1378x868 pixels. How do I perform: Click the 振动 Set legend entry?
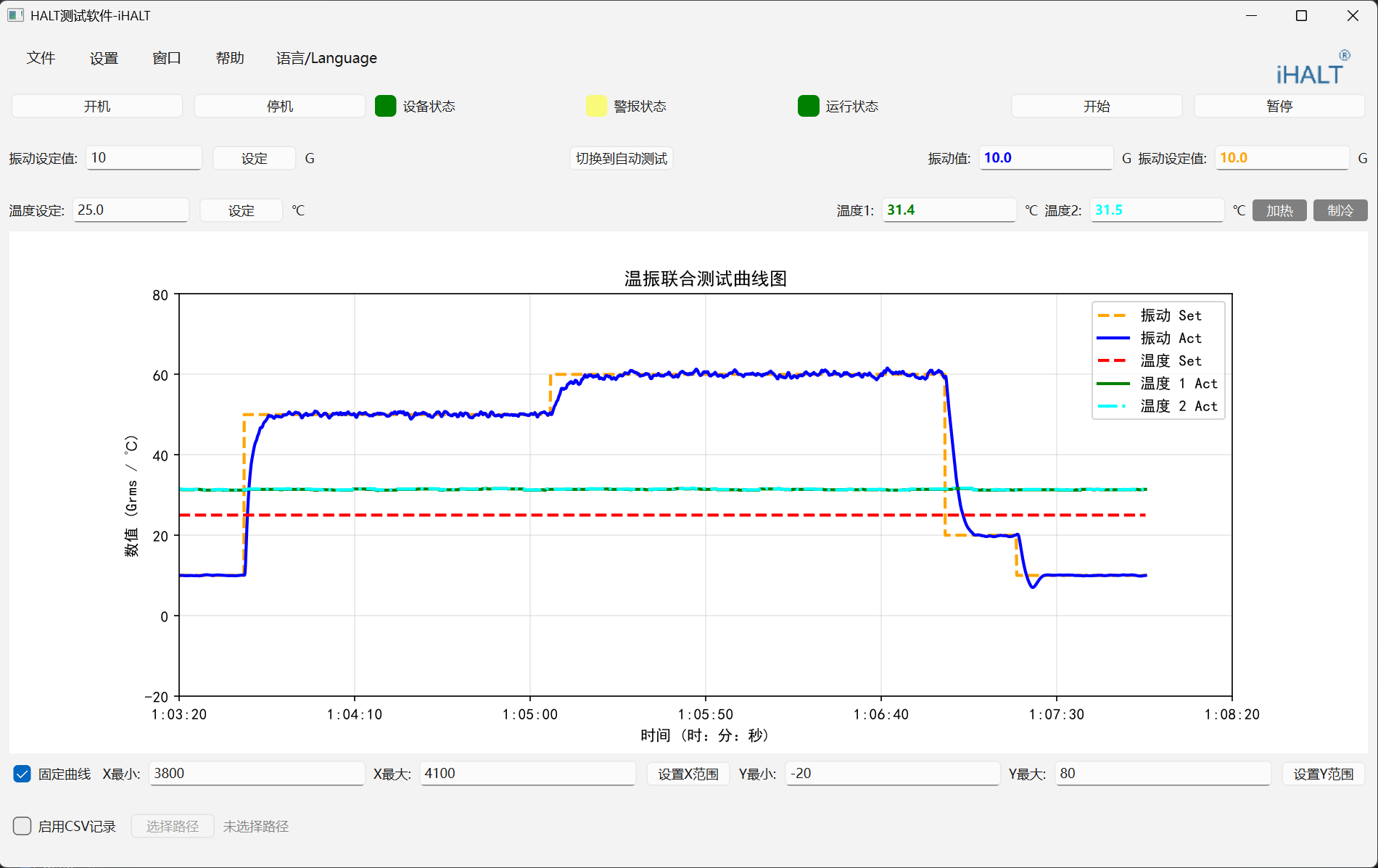pos(1150,315)
